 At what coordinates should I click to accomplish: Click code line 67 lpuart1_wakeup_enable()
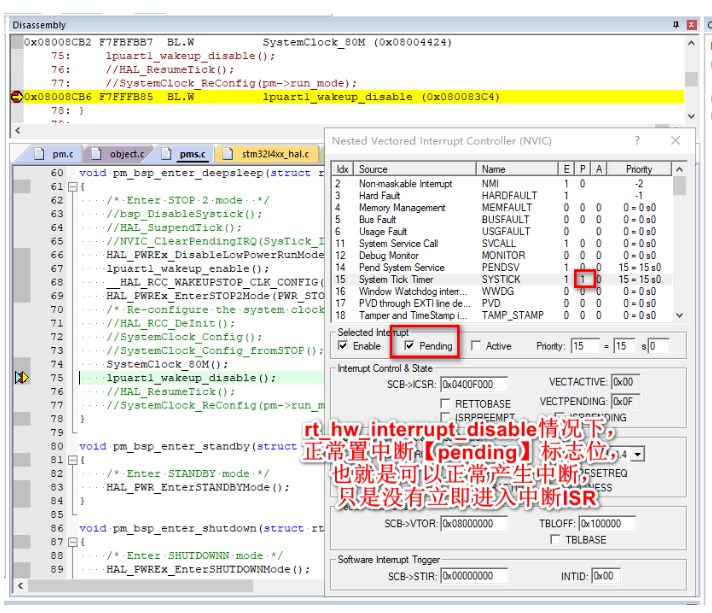click(x=188, y=268)
